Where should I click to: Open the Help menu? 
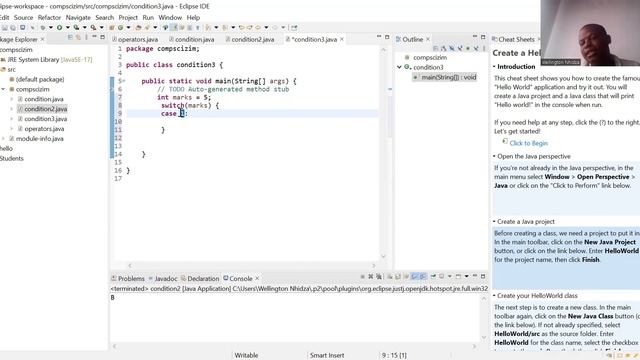193,18
